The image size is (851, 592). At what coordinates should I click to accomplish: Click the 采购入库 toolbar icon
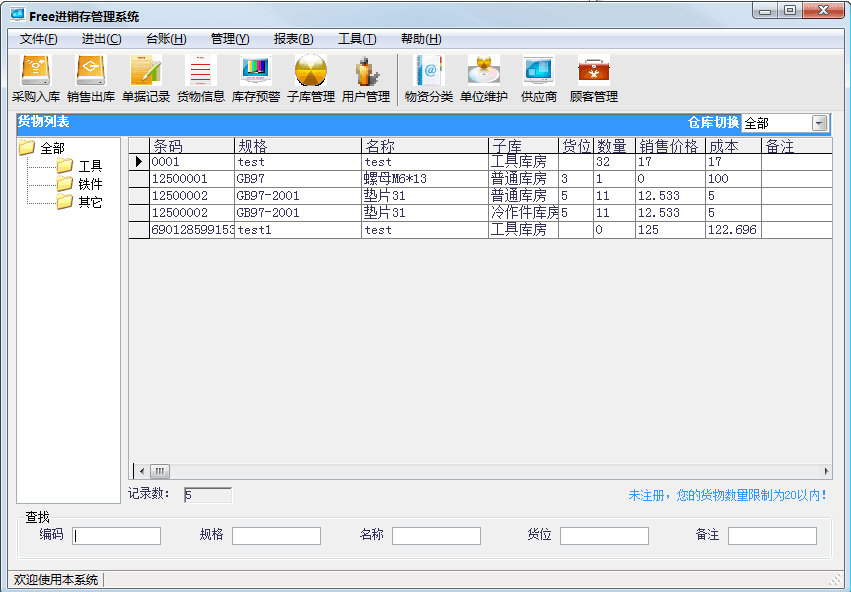36,79
